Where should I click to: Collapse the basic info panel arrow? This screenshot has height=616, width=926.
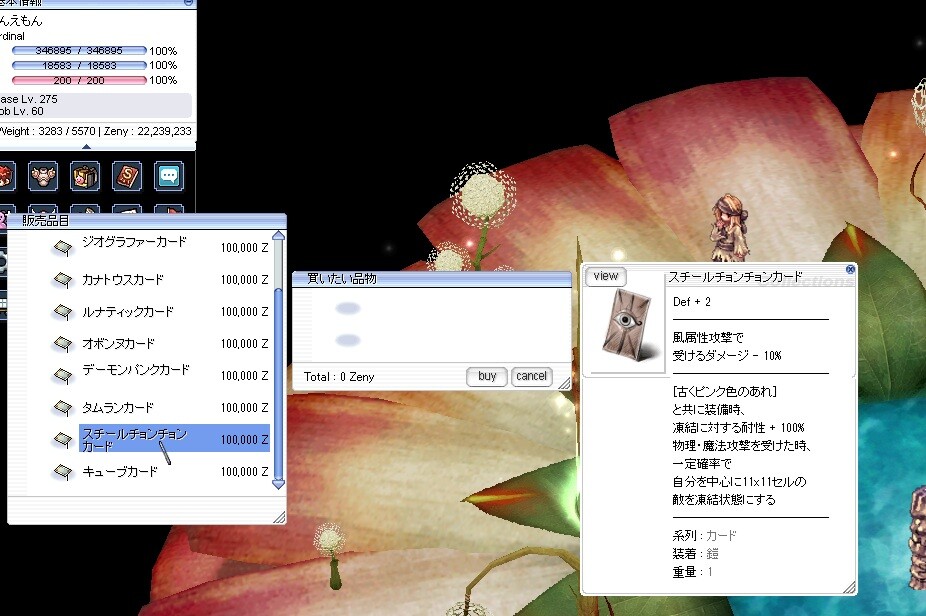coord(86,147)
